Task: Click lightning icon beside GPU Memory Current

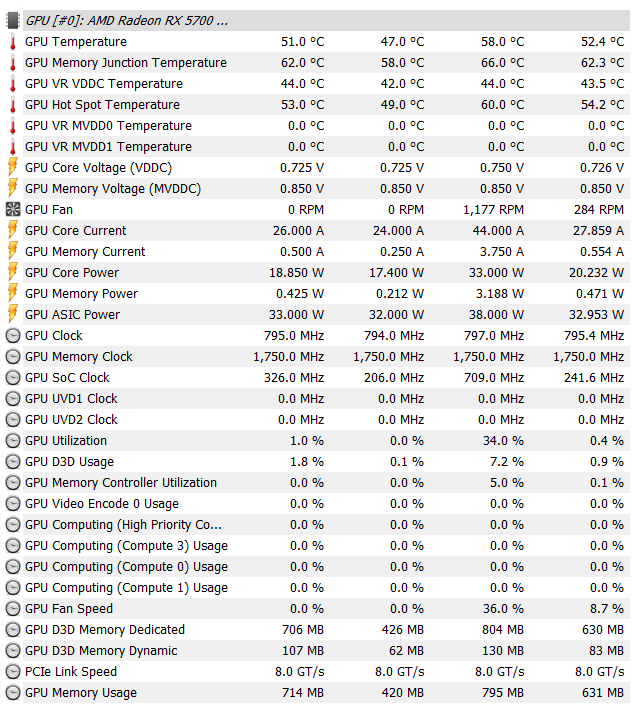Action: 13,252
